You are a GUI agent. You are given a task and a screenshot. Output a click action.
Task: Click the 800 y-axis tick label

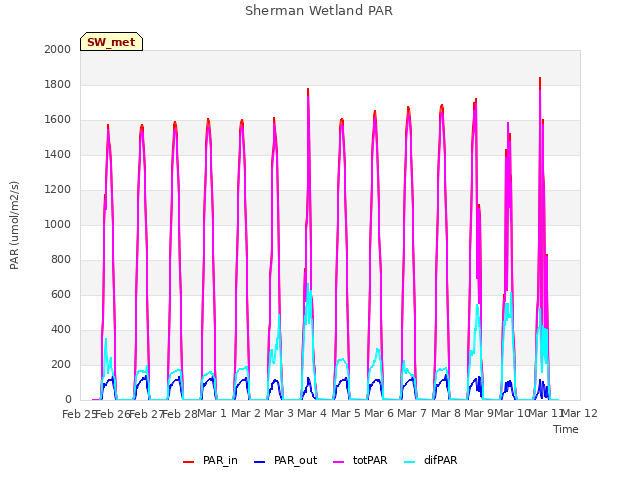tap(61, 260)
